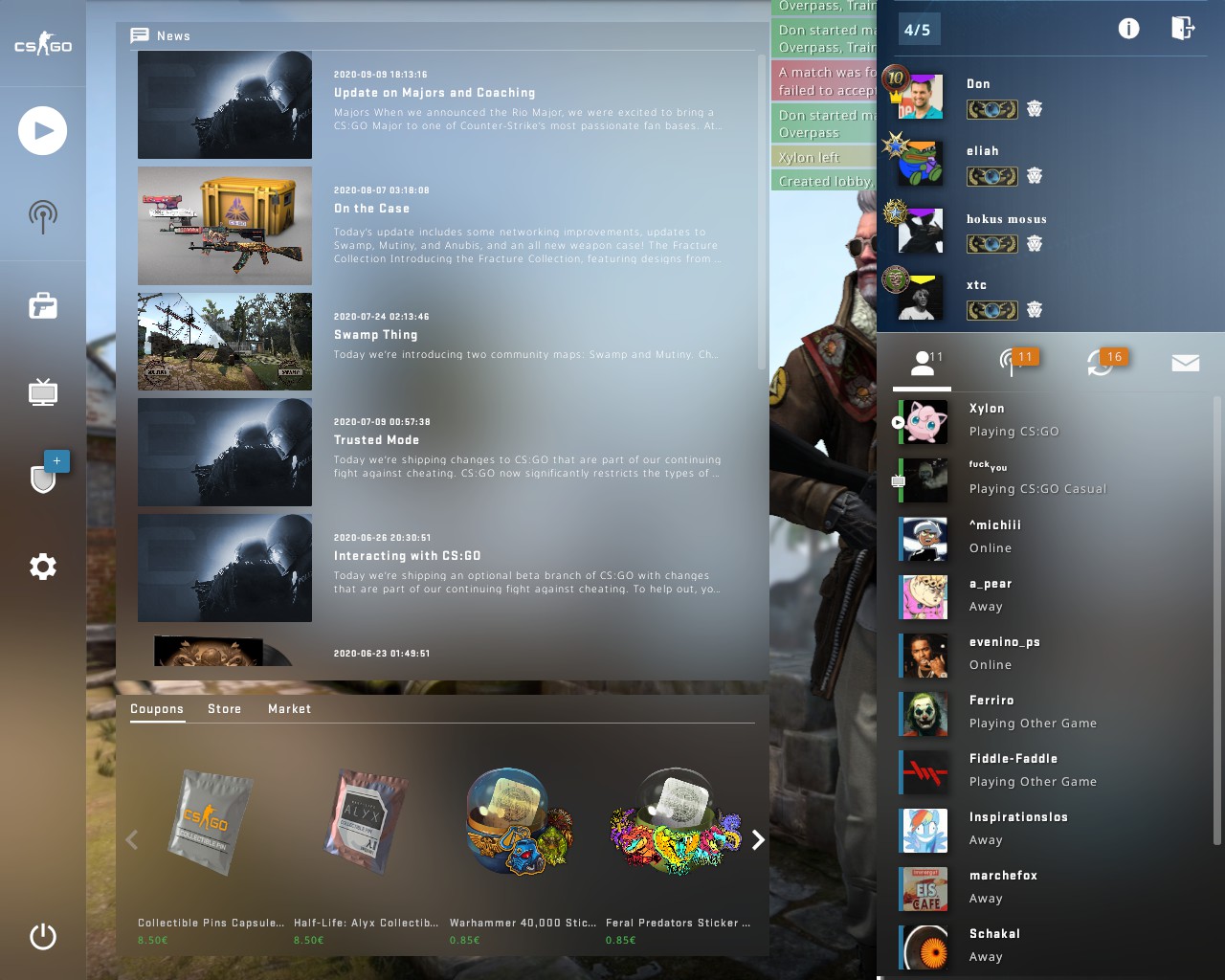Open the Play menu in the sidebar

pyautogui.click(x=43, y=131)
